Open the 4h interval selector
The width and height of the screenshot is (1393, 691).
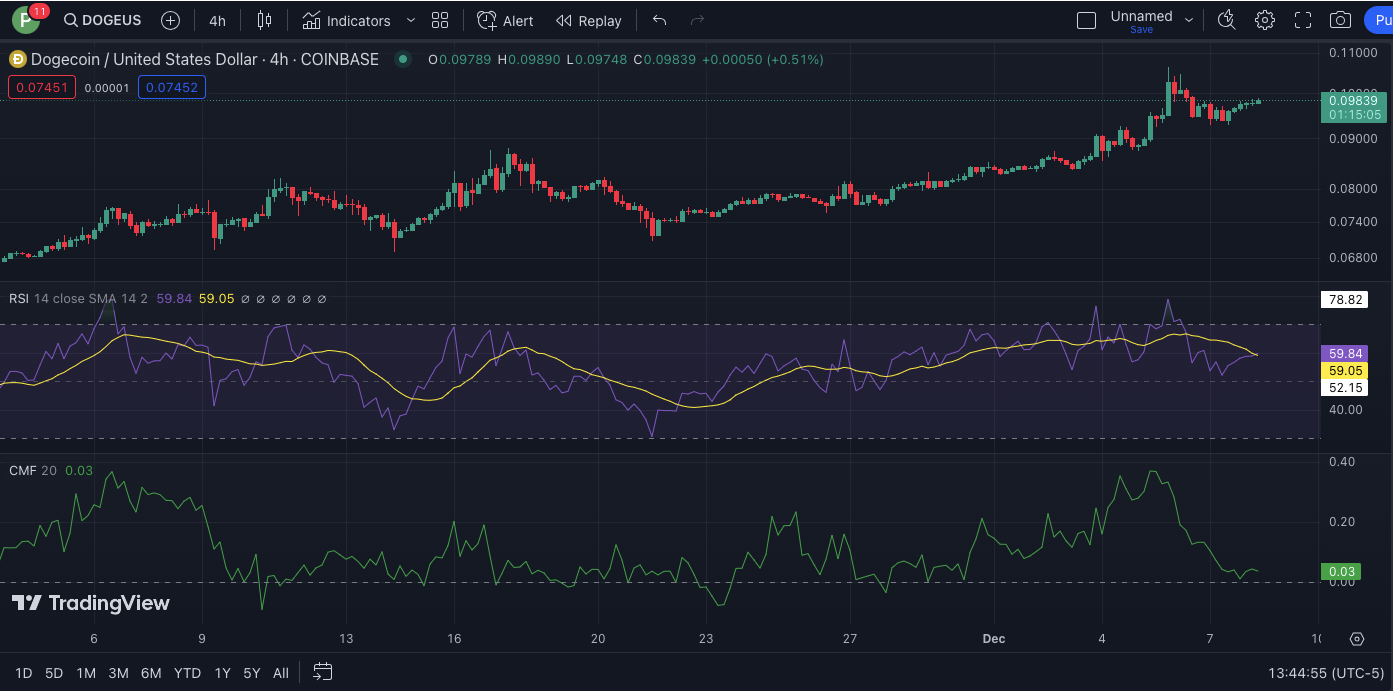(x=217, y=20)
